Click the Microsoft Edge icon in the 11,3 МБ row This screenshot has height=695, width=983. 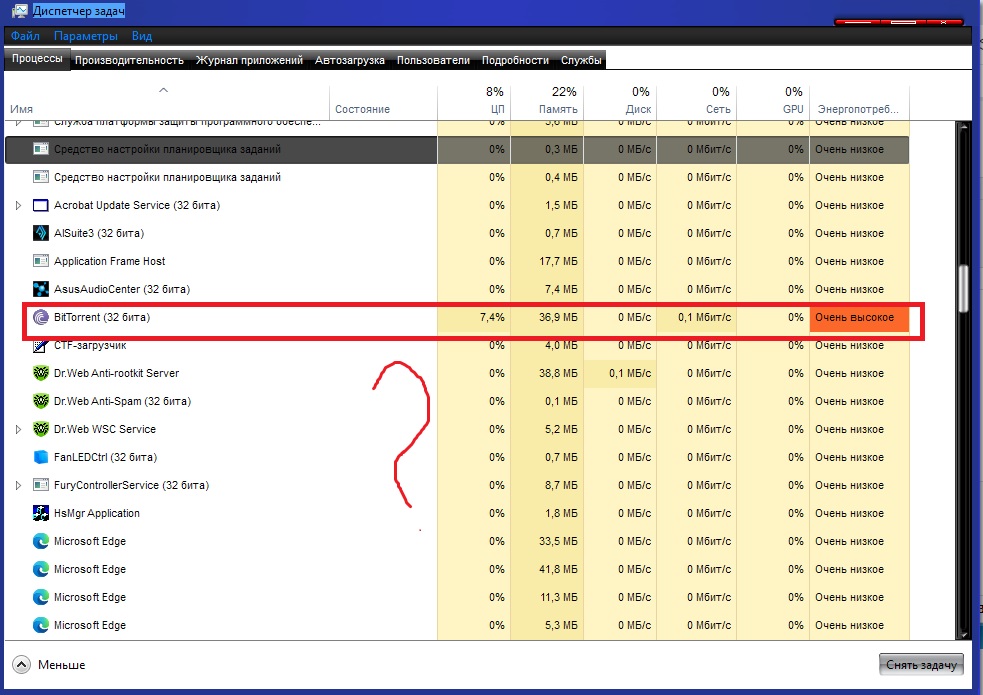[41, 597]
